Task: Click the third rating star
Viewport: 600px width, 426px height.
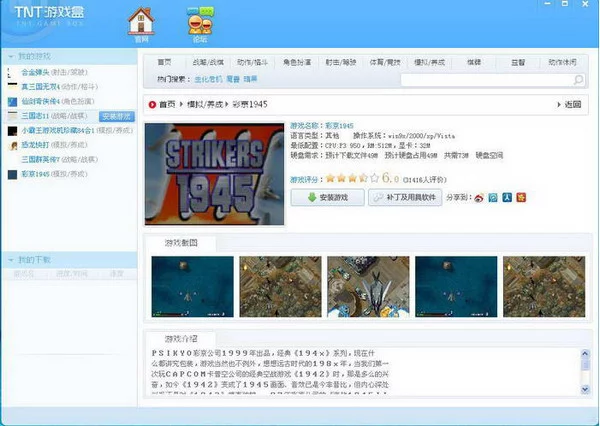Action: 352,178
